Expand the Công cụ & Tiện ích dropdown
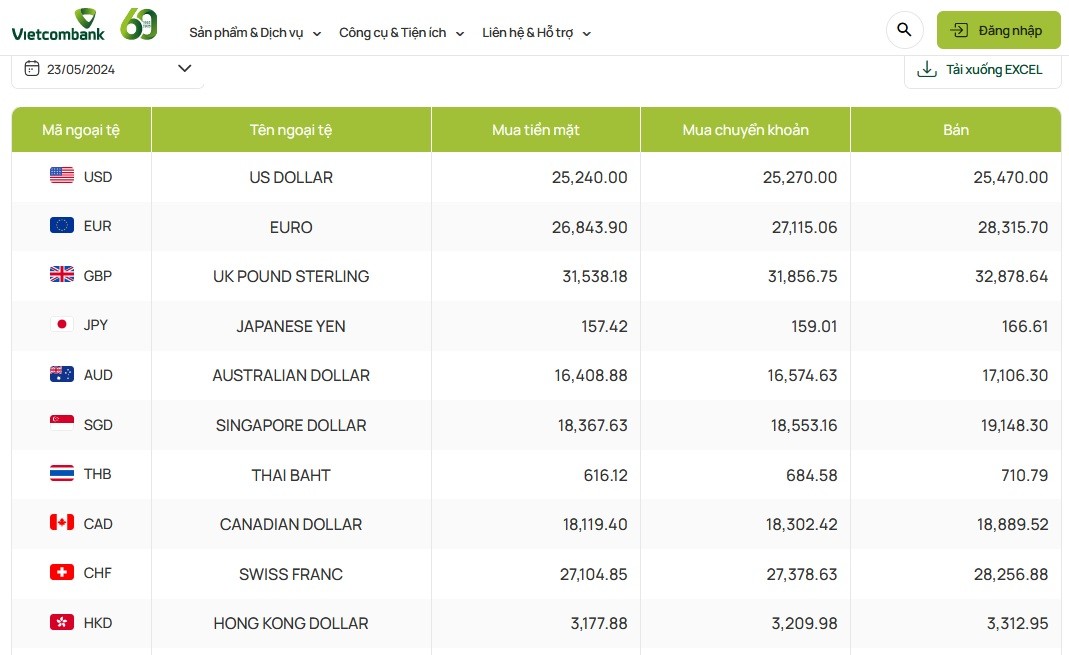This screenshot has height=655, width=1069. pos(401,33)
